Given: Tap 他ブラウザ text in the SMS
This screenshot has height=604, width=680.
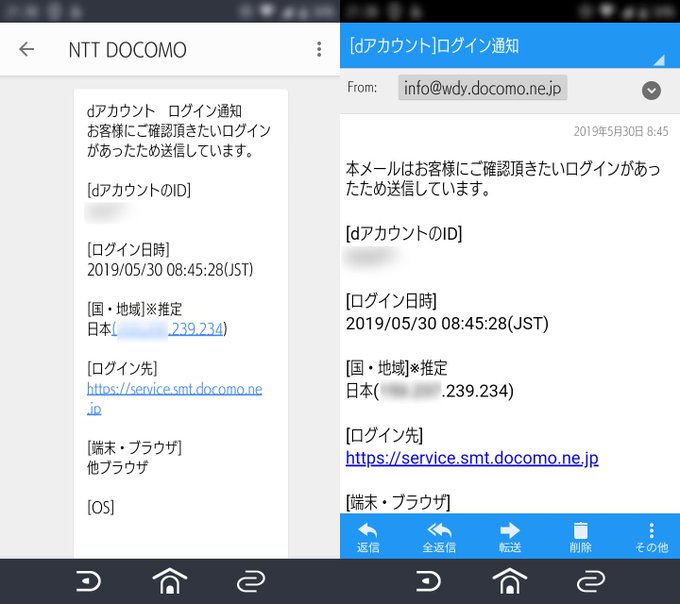Looking at the screenshot, I should 118,467.
